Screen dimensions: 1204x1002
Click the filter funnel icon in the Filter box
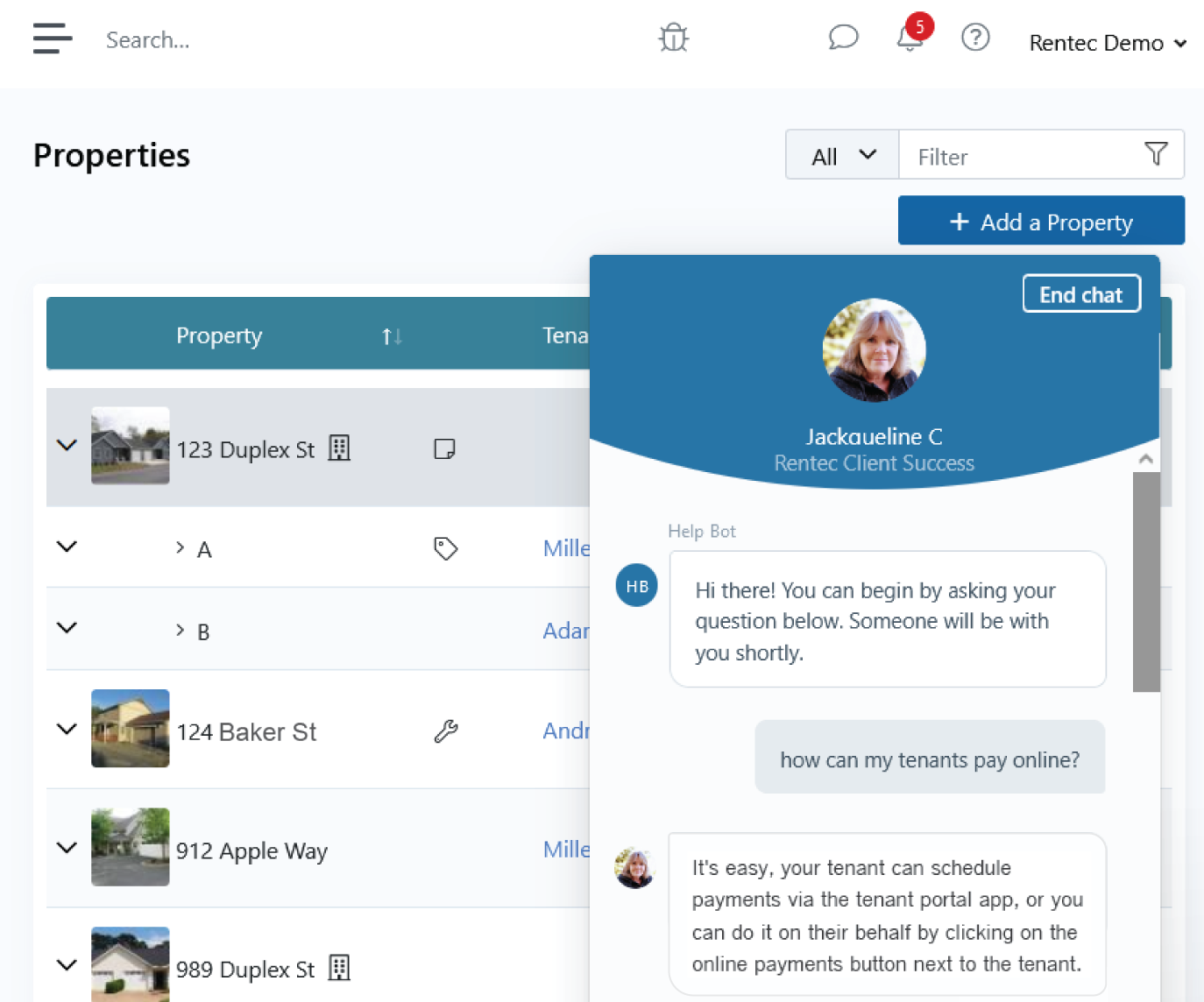(1157, 154)
